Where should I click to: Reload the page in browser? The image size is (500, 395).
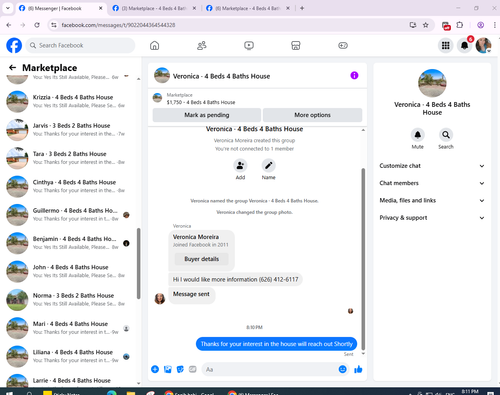tap(37, 25)
